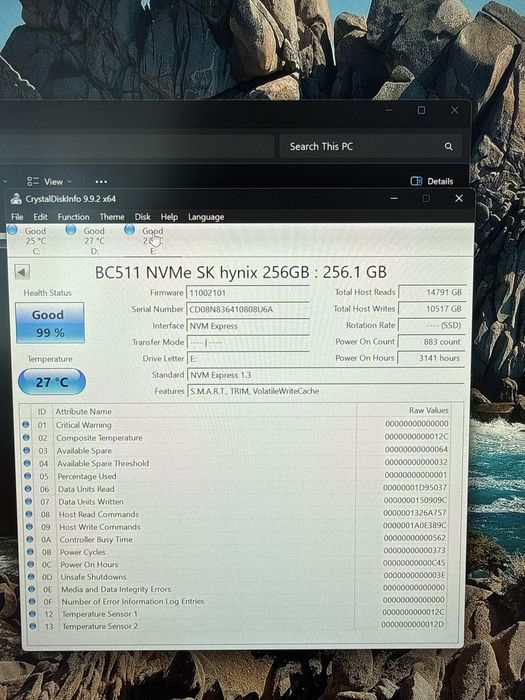Click Rotation Rate value ---- (SSD)
This screenshot has width=525, height=700.
tap(432, 325)
